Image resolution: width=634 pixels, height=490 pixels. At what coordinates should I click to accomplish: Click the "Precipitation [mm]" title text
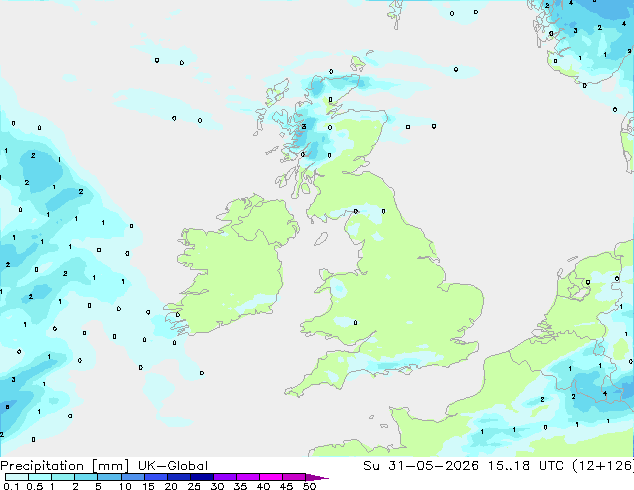click(65, 466)
